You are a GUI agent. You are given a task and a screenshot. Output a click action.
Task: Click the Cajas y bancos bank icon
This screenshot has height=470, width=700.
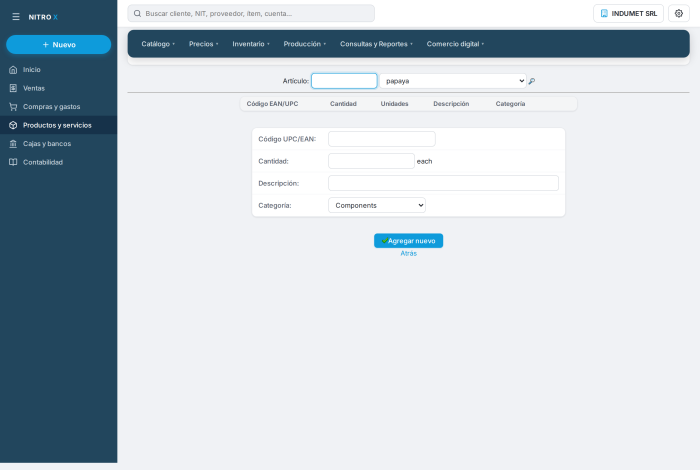[13, 144]
